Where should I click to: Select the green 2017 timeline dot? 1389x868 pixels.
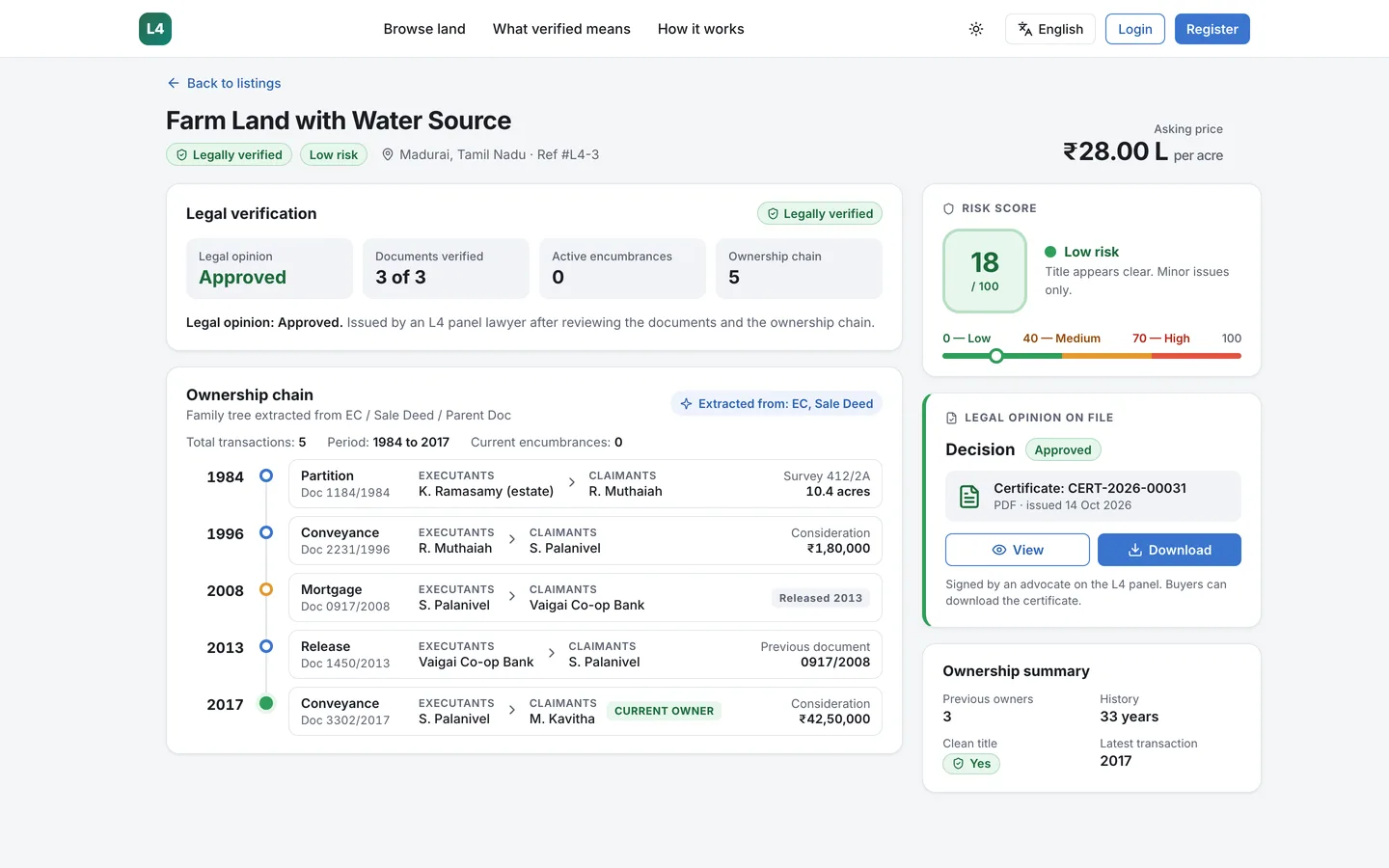click(x=266, y=703)
